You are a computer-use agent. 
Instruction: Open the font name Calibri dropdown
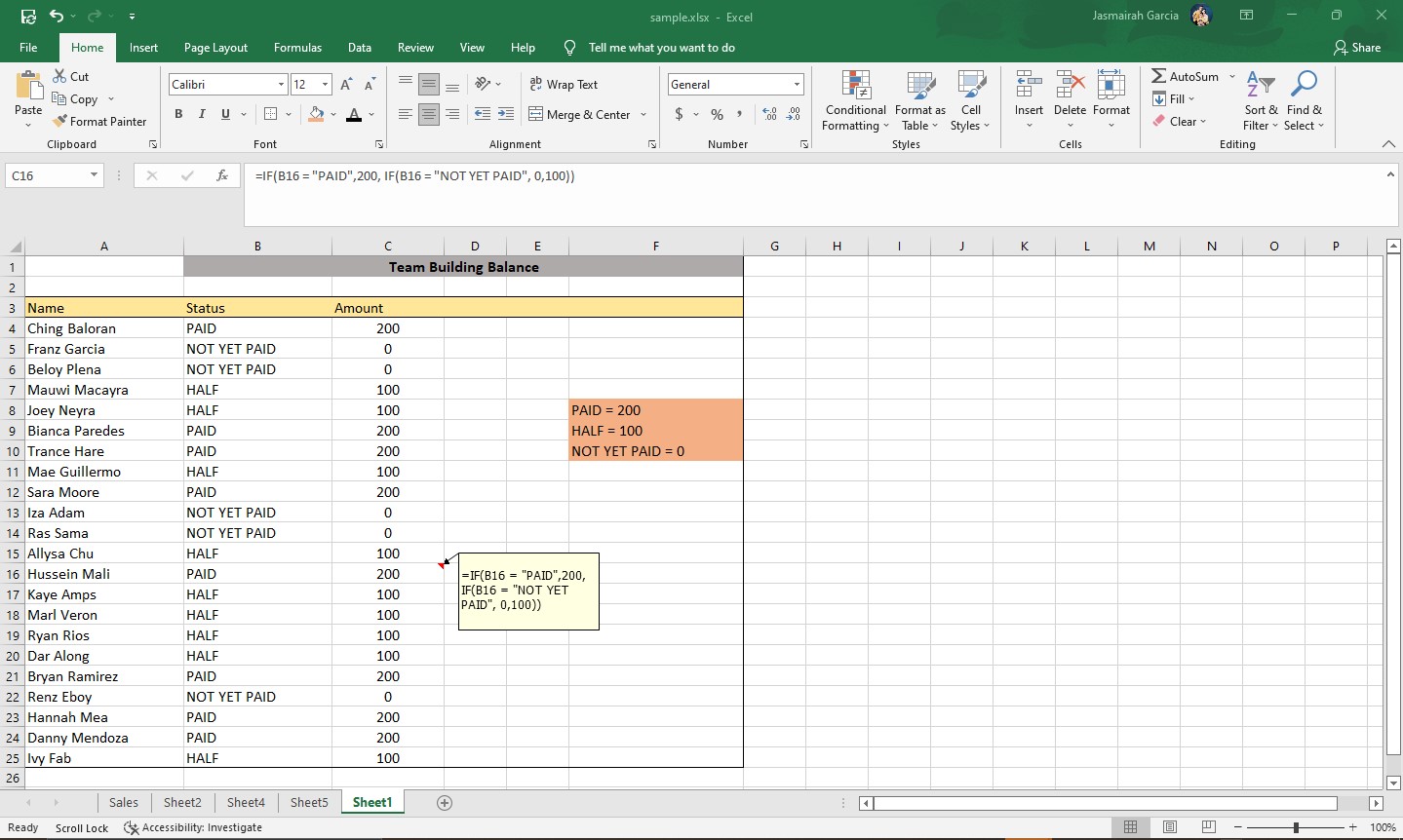(281, 85)
